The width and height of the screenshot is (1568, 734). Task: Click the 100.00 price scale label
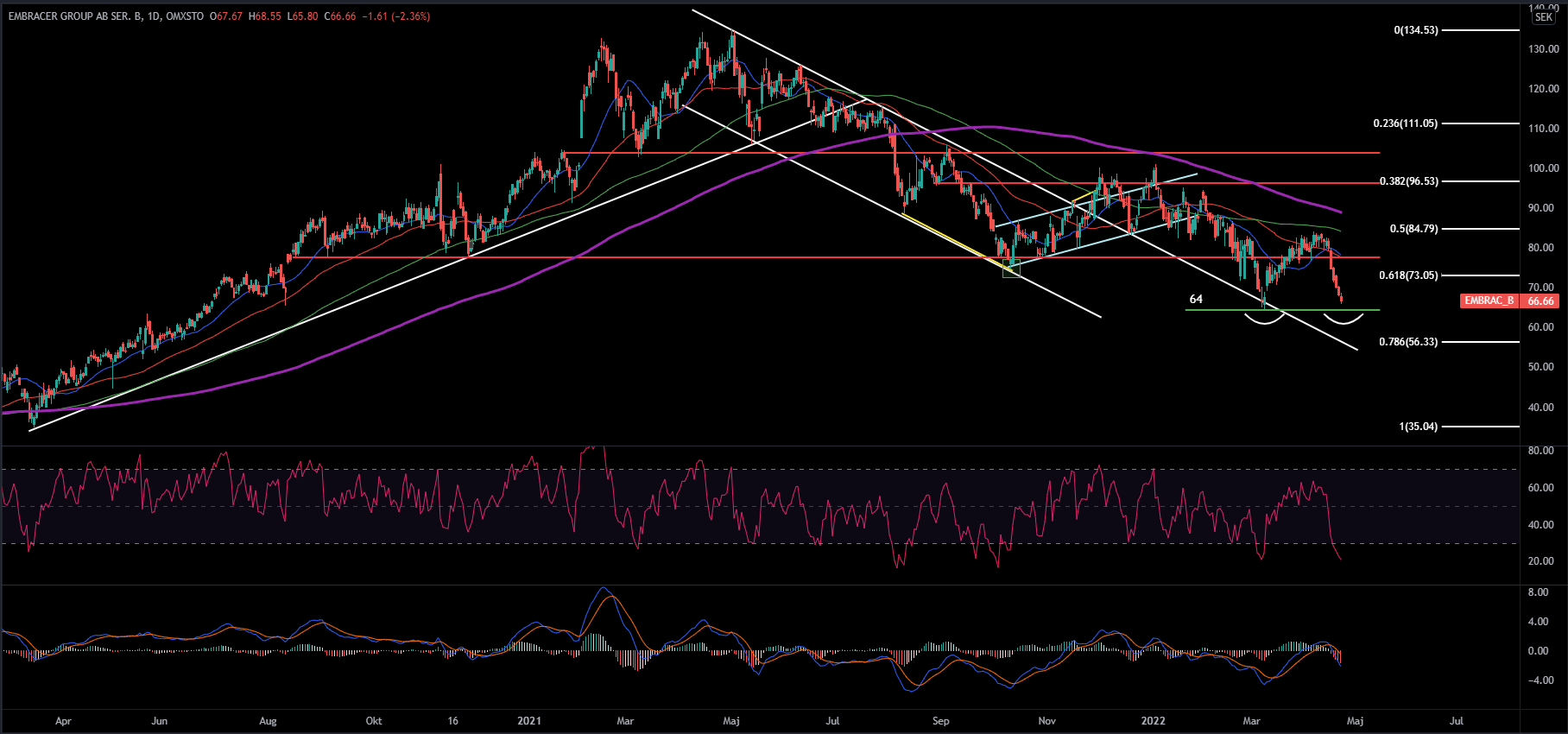[1543, 168]
